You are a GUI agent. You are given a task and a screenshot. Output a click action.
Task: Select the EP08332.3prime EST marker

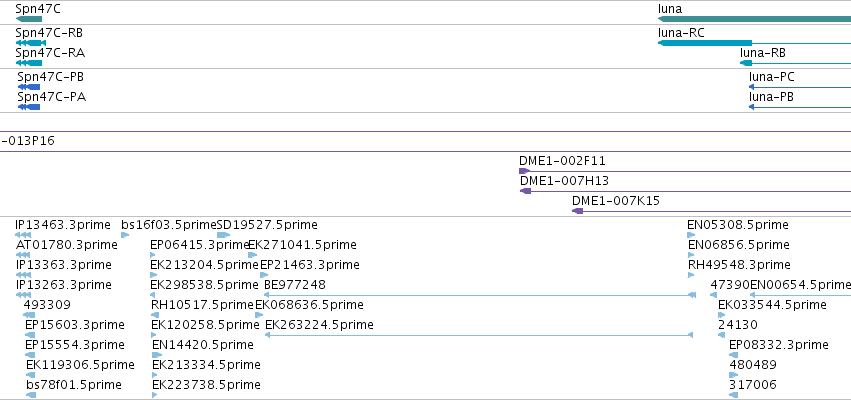coord(734,355)
